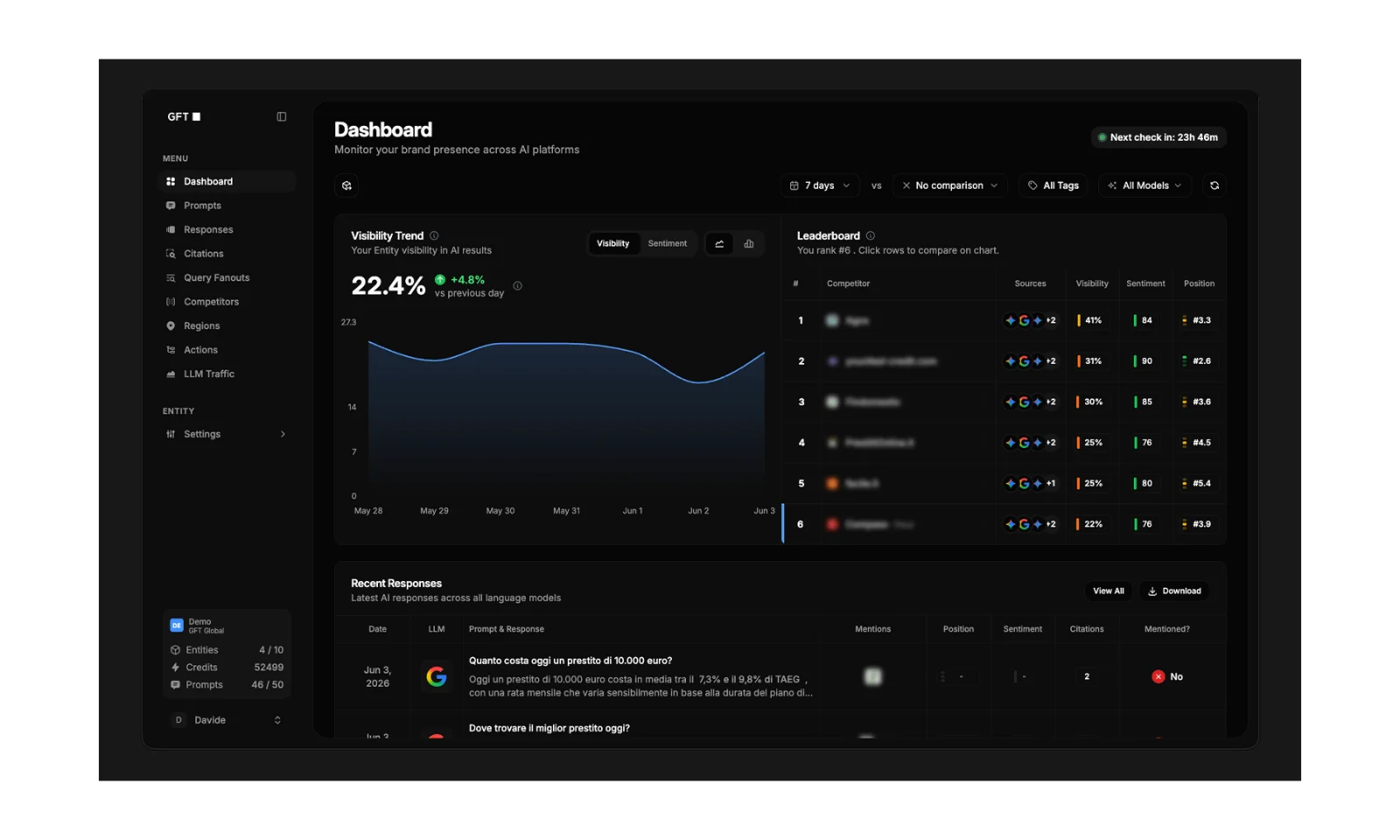Viewport: 1400px width, 840px height.
Task: Click the Visibility Trend info icon
Action: 434,236
